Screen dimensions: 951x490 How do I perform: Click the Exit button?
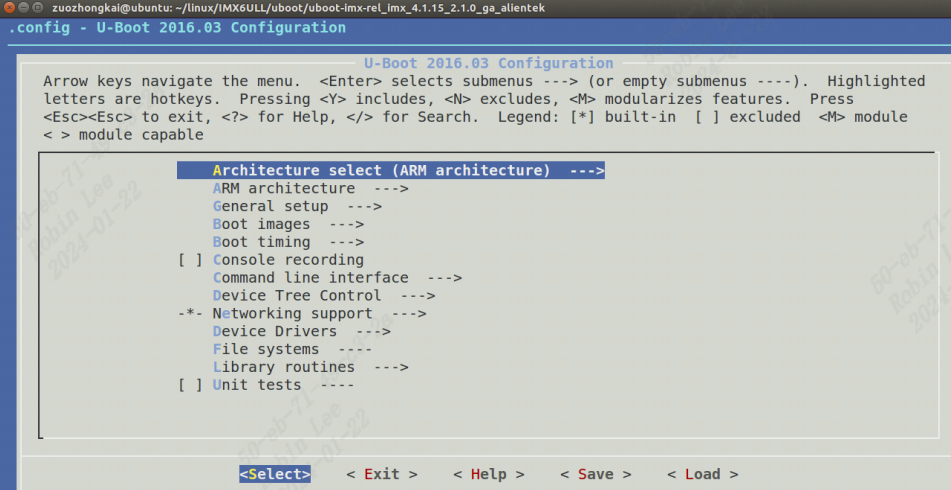(x=382, y=474)
